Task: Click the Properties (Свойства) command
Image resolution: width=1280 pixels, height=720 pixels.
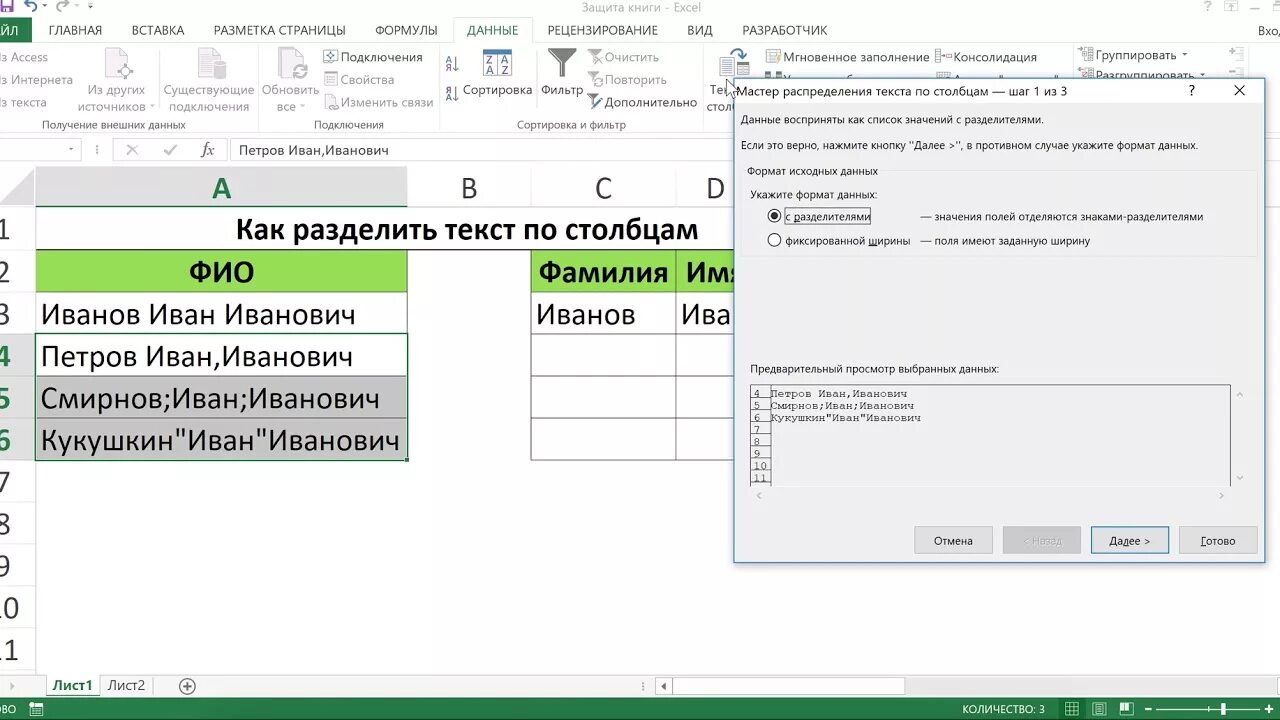Action: tap(358, 80)
